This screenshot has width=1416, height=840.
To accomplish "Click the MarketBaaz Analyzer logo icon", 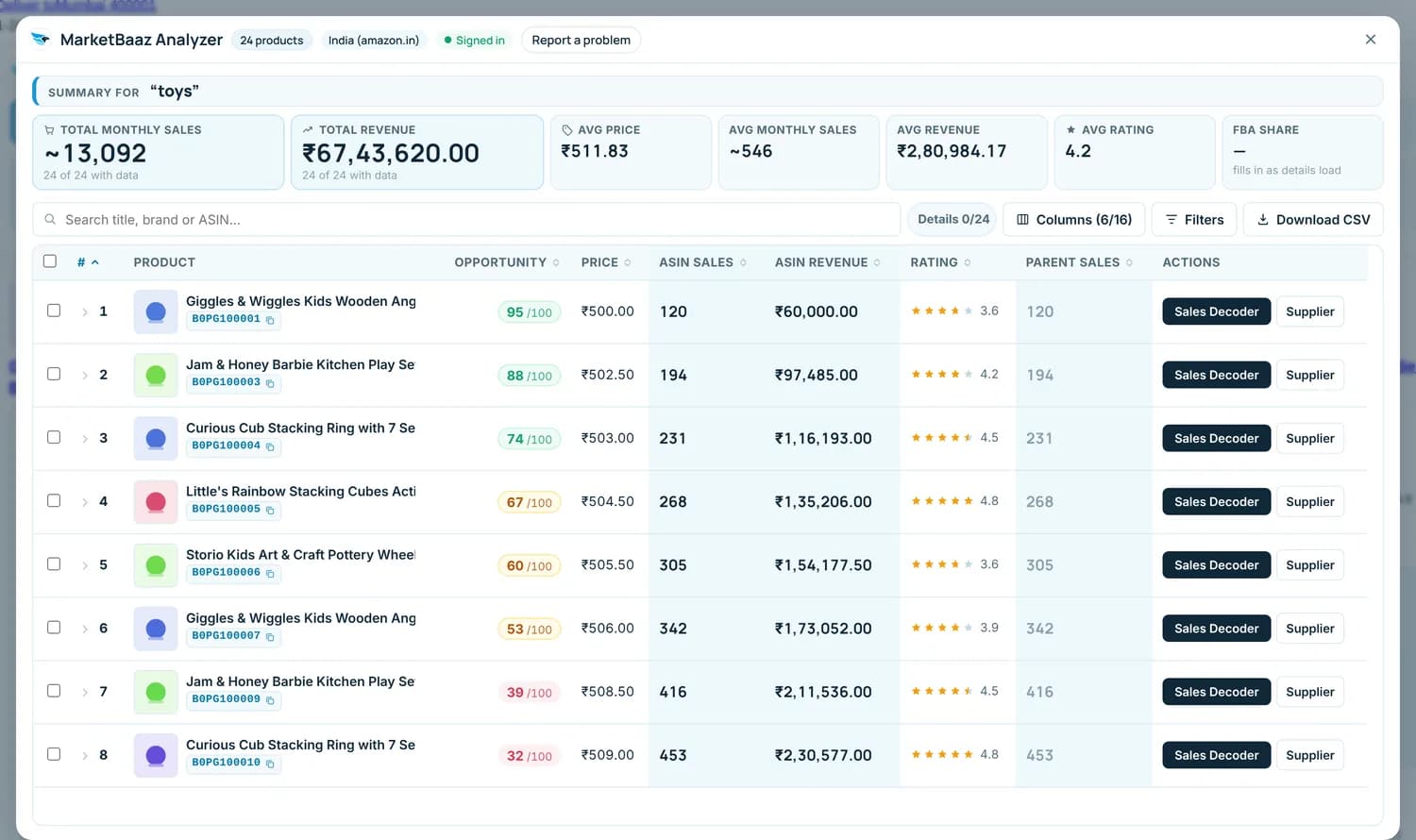I will click(41, 39).
